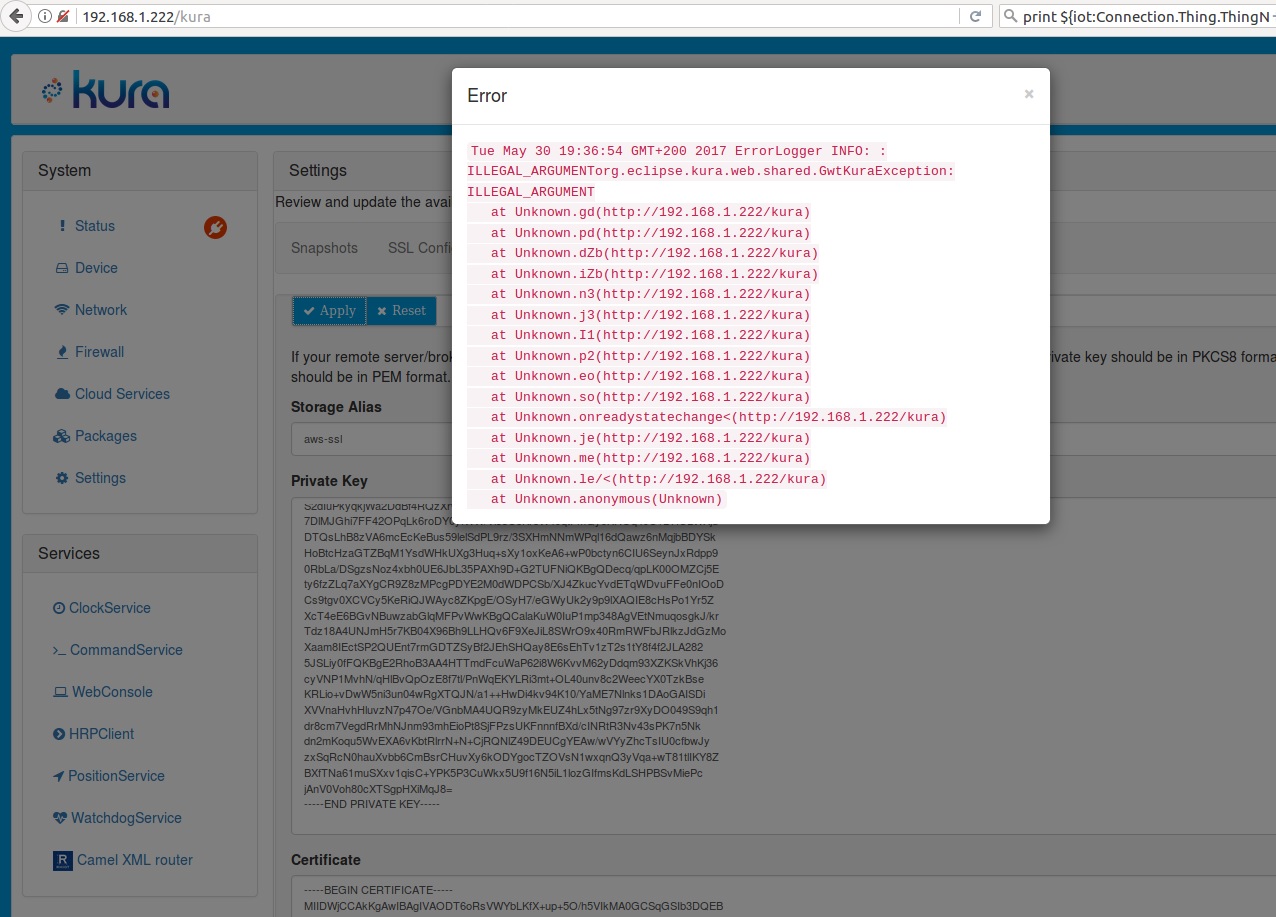
Task: Click the search magnifier icon
Action: 1011,16
